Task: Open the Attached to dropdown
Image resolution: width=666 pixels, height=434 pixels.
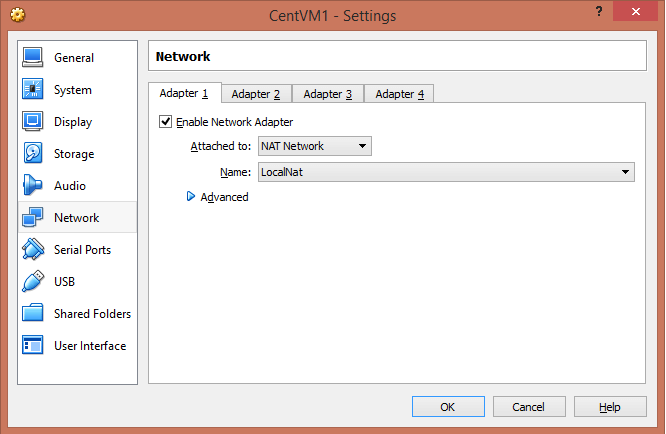Action: point(314,147)
